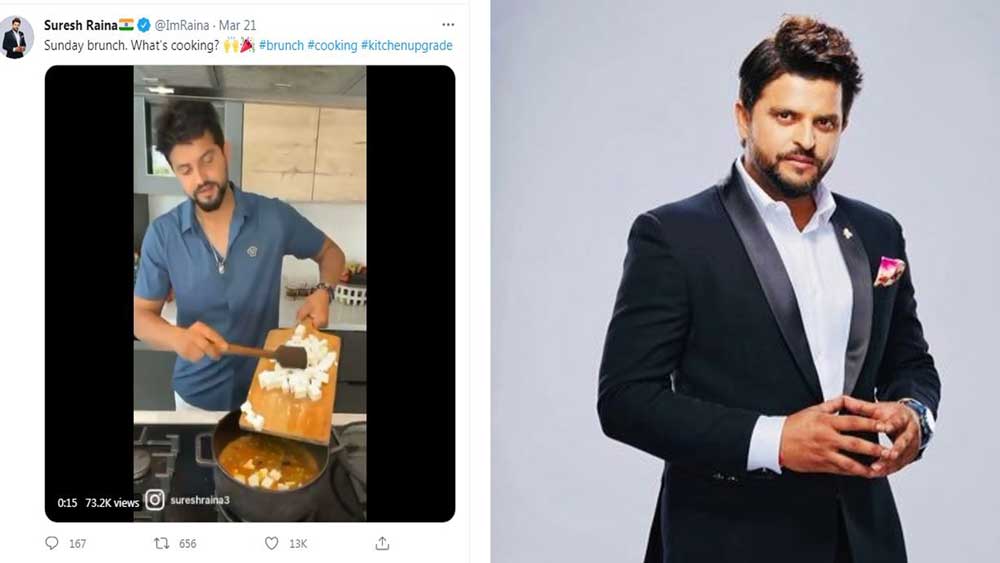
Task: Click the blue verified badge
Action: (x=144, y=25)
